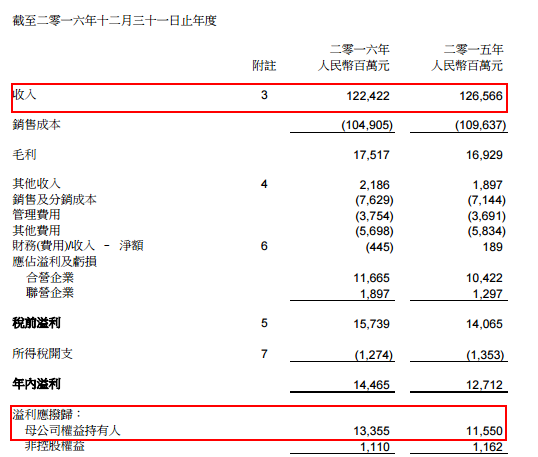The width and height of the screenshot is (538, 457).
Task: Click the 母公司權益持有人 row label
Action: click(x=73, y=430)
